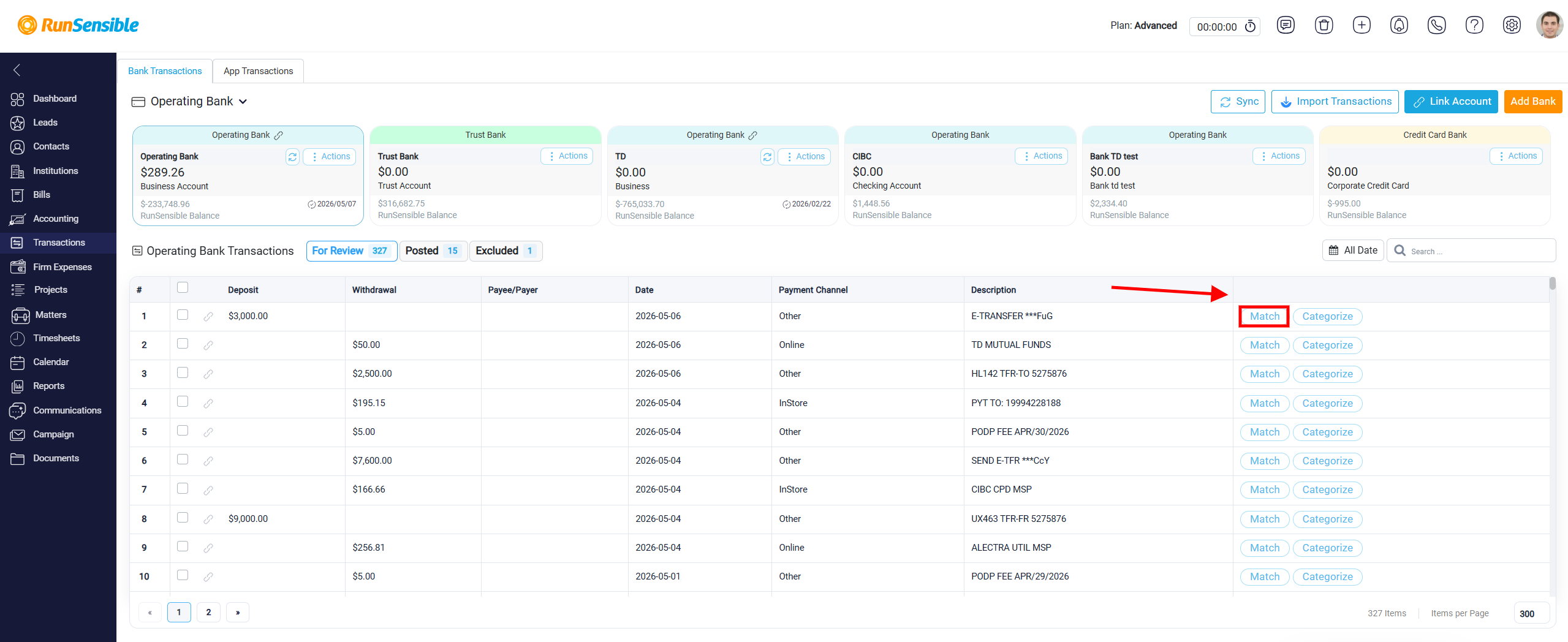
Task: Go to Timesheets in sidebar
Action: point(56,338)
